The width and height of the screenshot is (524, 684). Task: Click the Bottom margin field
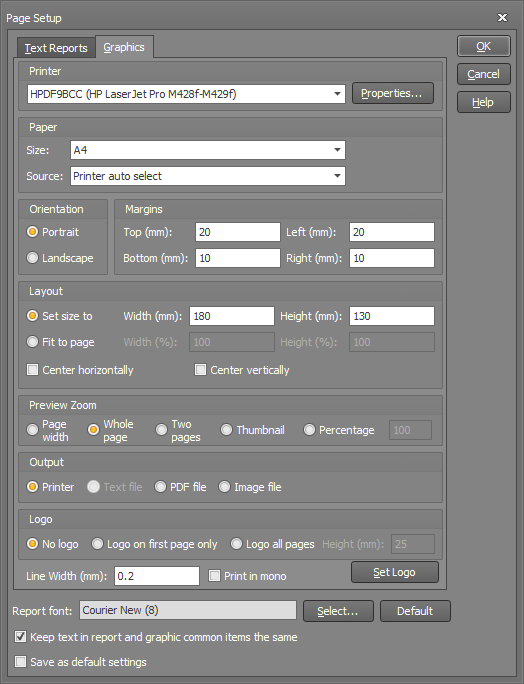coord(238,258)
